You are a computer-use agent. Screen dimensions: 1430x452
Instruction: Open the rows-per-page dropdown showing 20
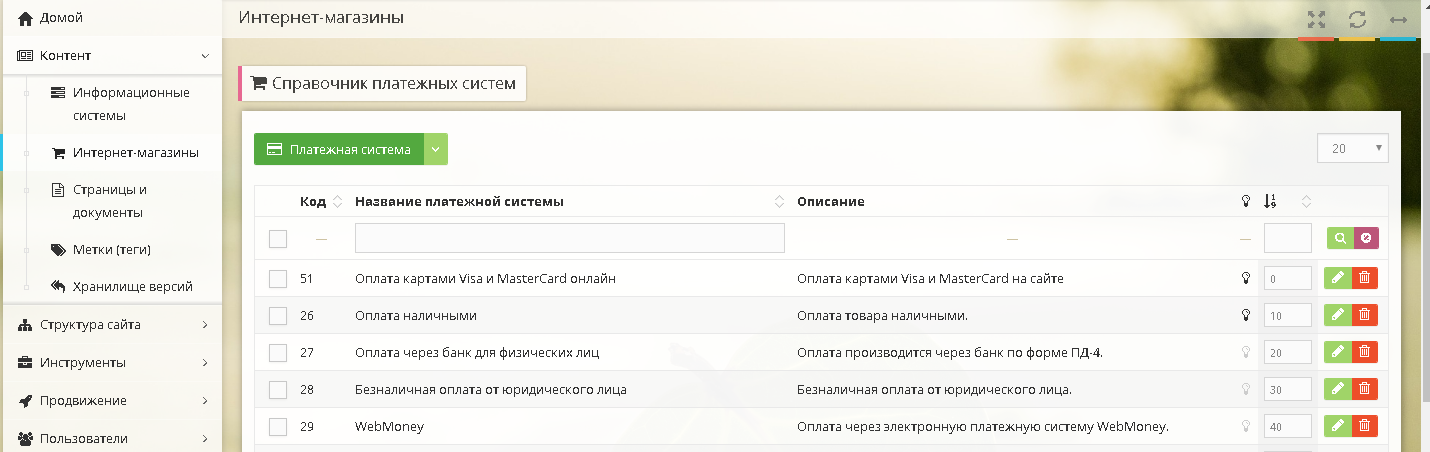click(x=1353, y=148)
